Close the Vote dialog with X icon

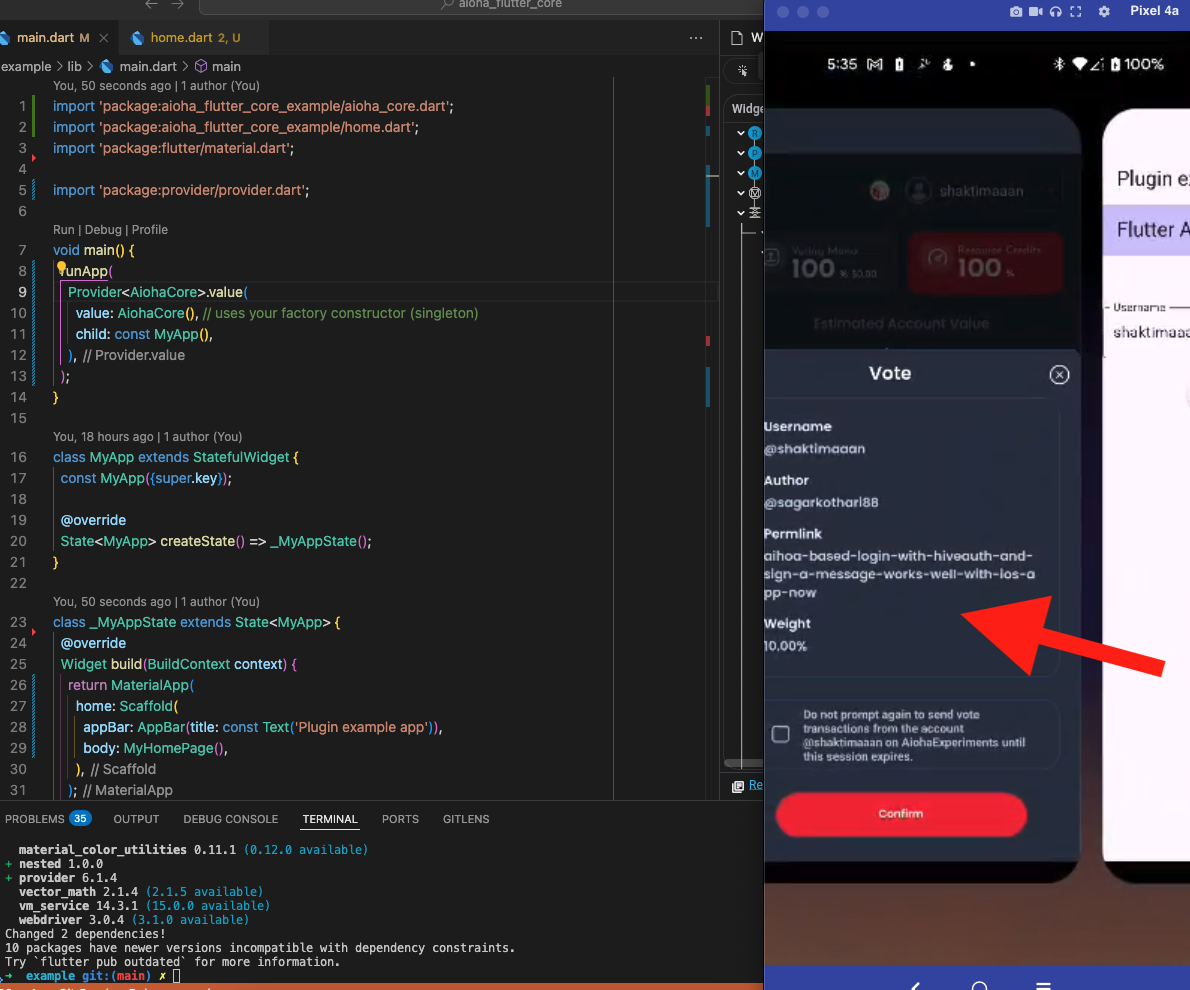coord(1059,374)
